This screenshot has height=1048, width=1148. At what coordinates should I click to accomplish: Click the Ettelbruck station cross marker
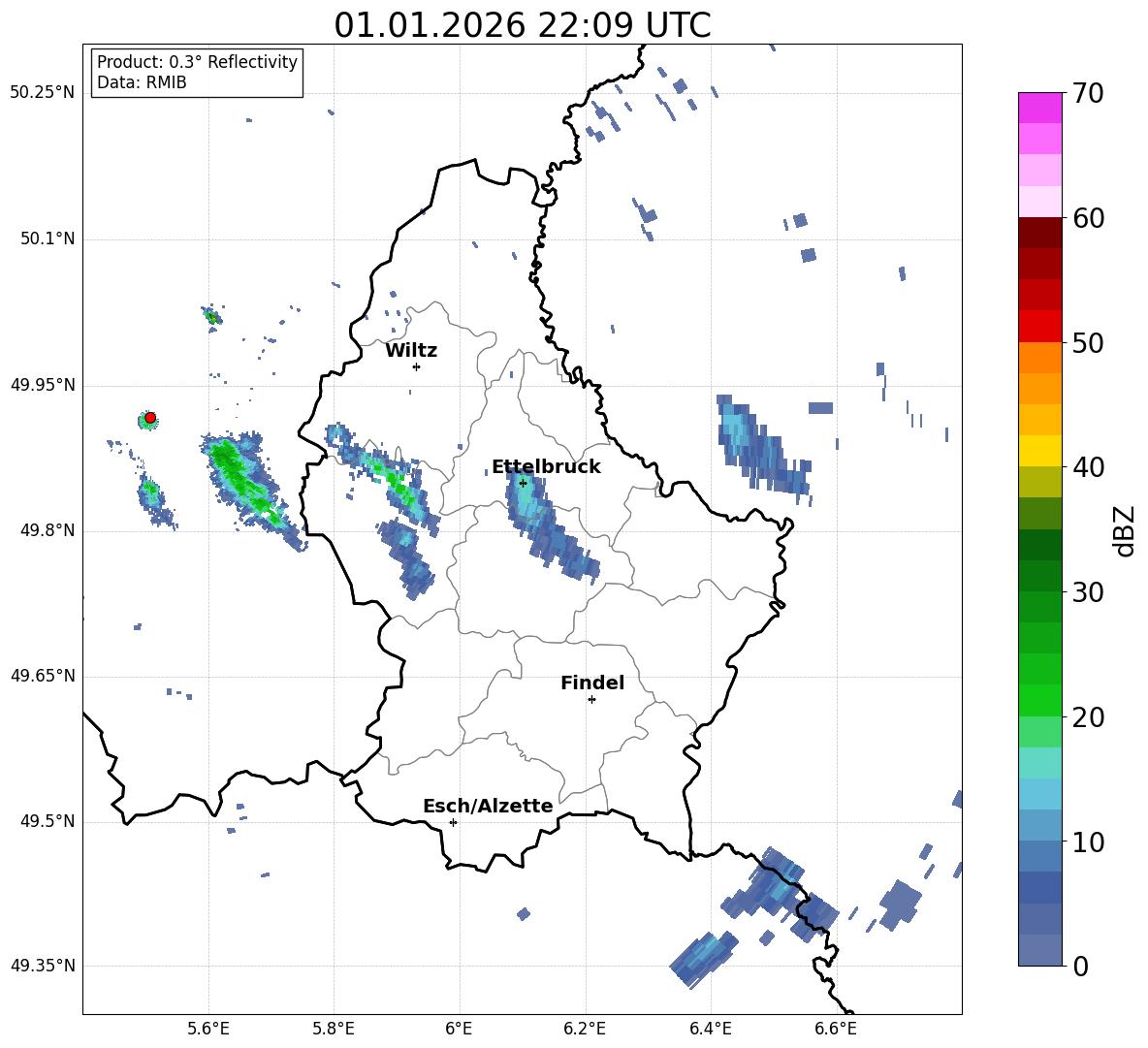point(523,483)
